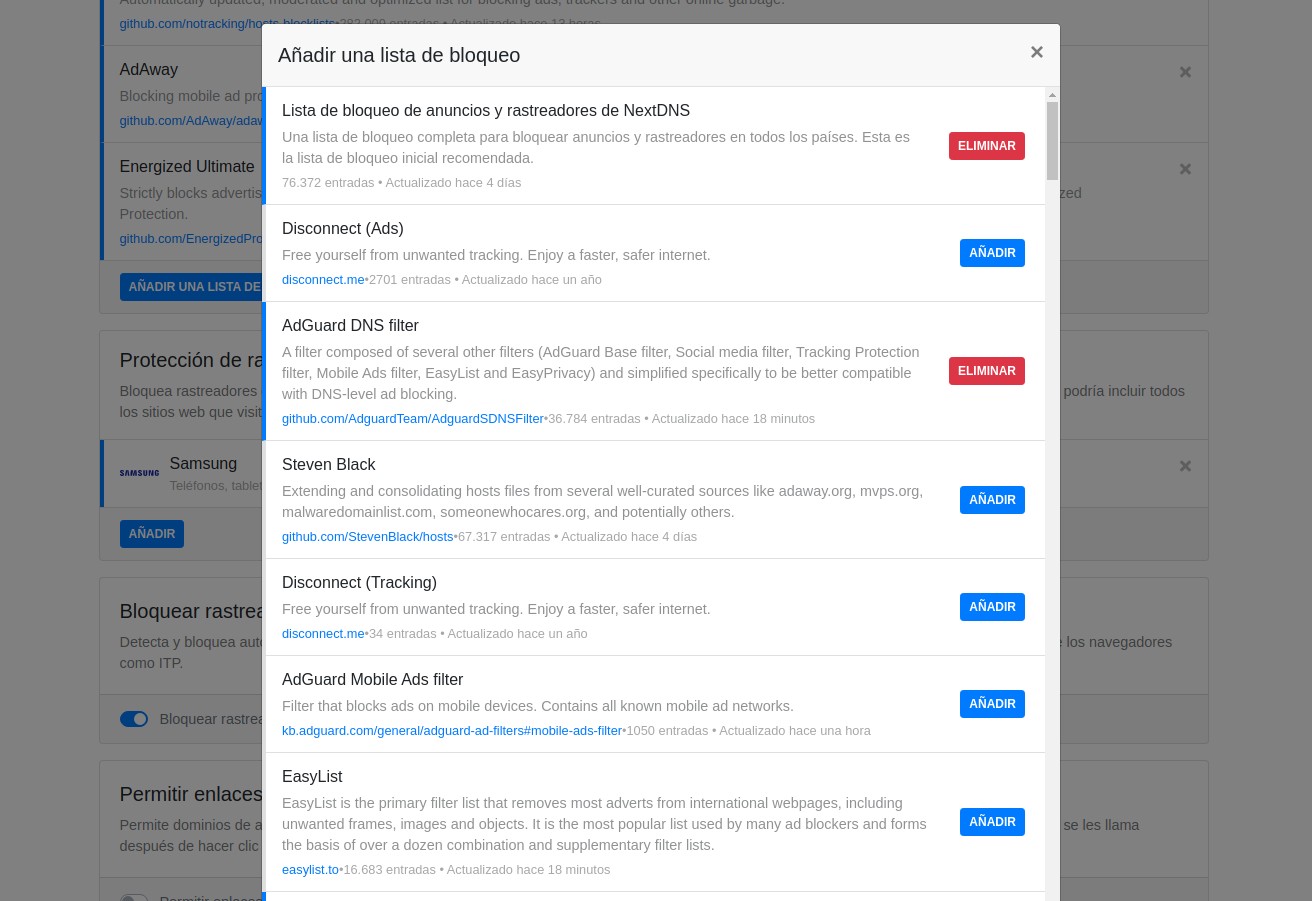Add the Disconnect (Ads) blocklist
The image size is (1312, 901).
[992, 253]
